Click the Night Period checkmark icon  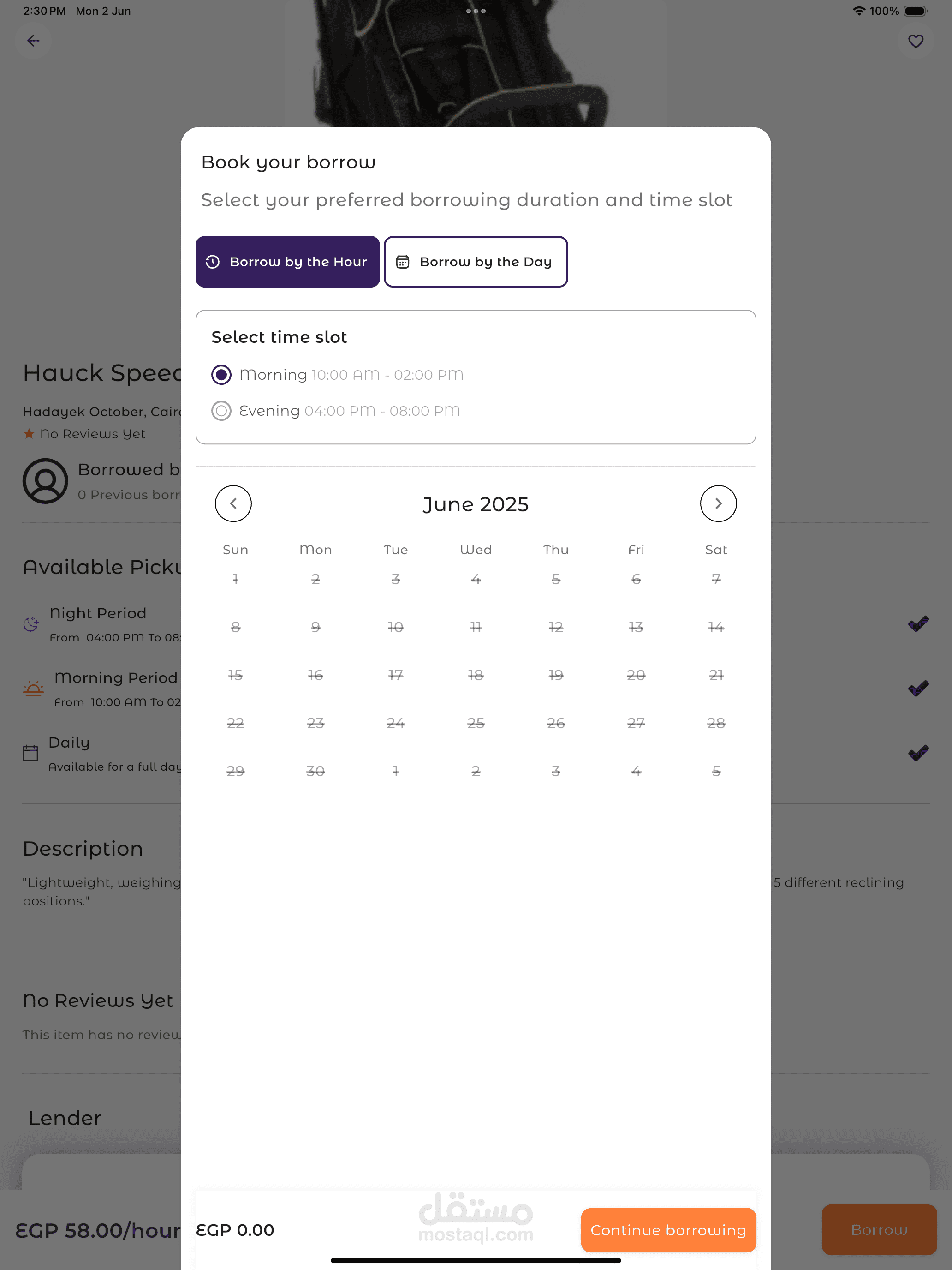[x=918, y=623]
